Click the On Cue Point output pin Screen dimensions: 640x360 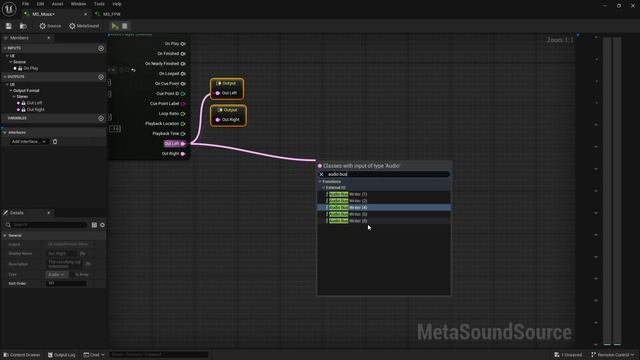click(x=183, y=84)
